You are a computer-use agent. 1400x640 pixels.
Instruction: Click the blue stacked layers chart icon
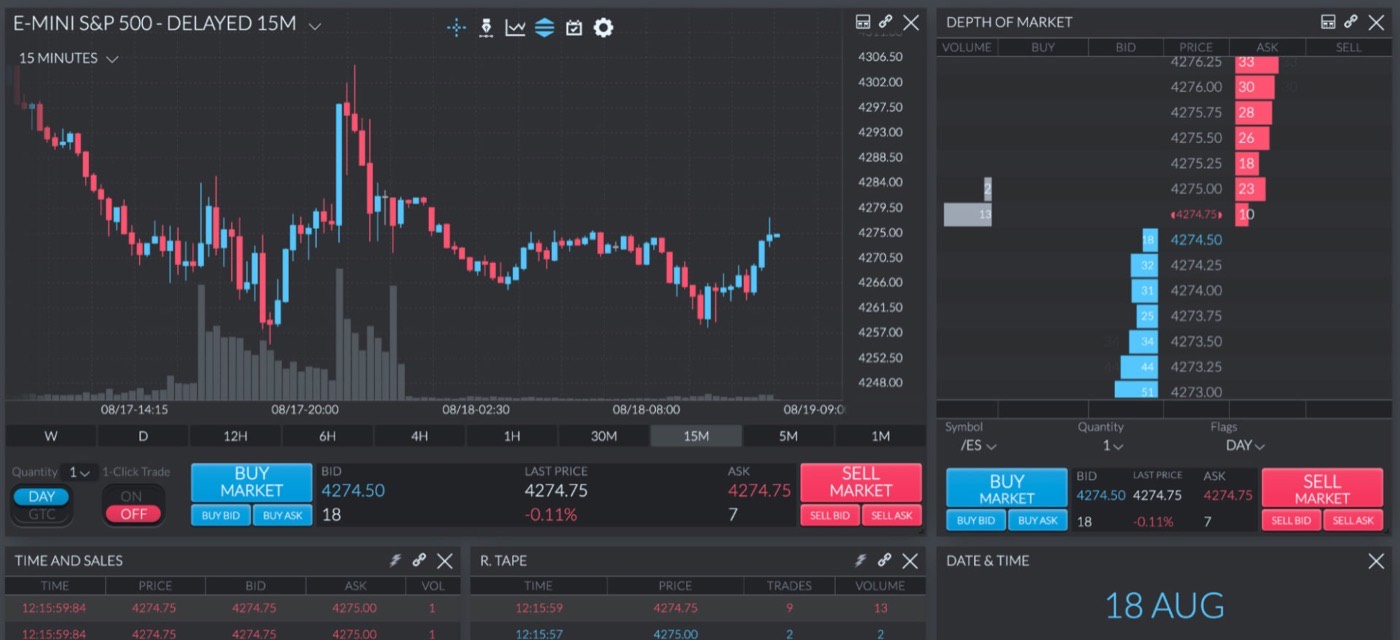pyautogui.click(x=544, y=28)
